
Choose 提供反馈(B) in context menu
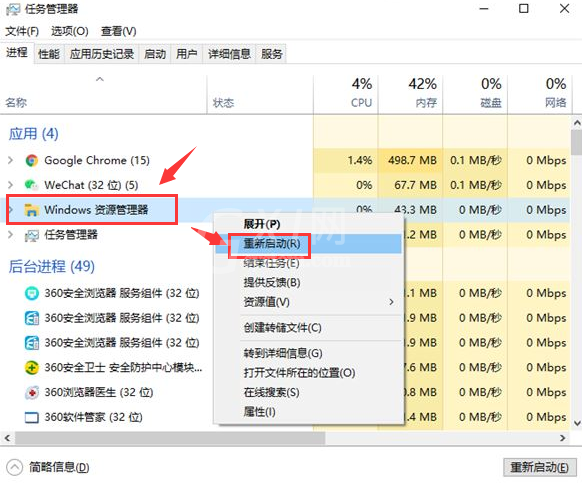(308, 283)
